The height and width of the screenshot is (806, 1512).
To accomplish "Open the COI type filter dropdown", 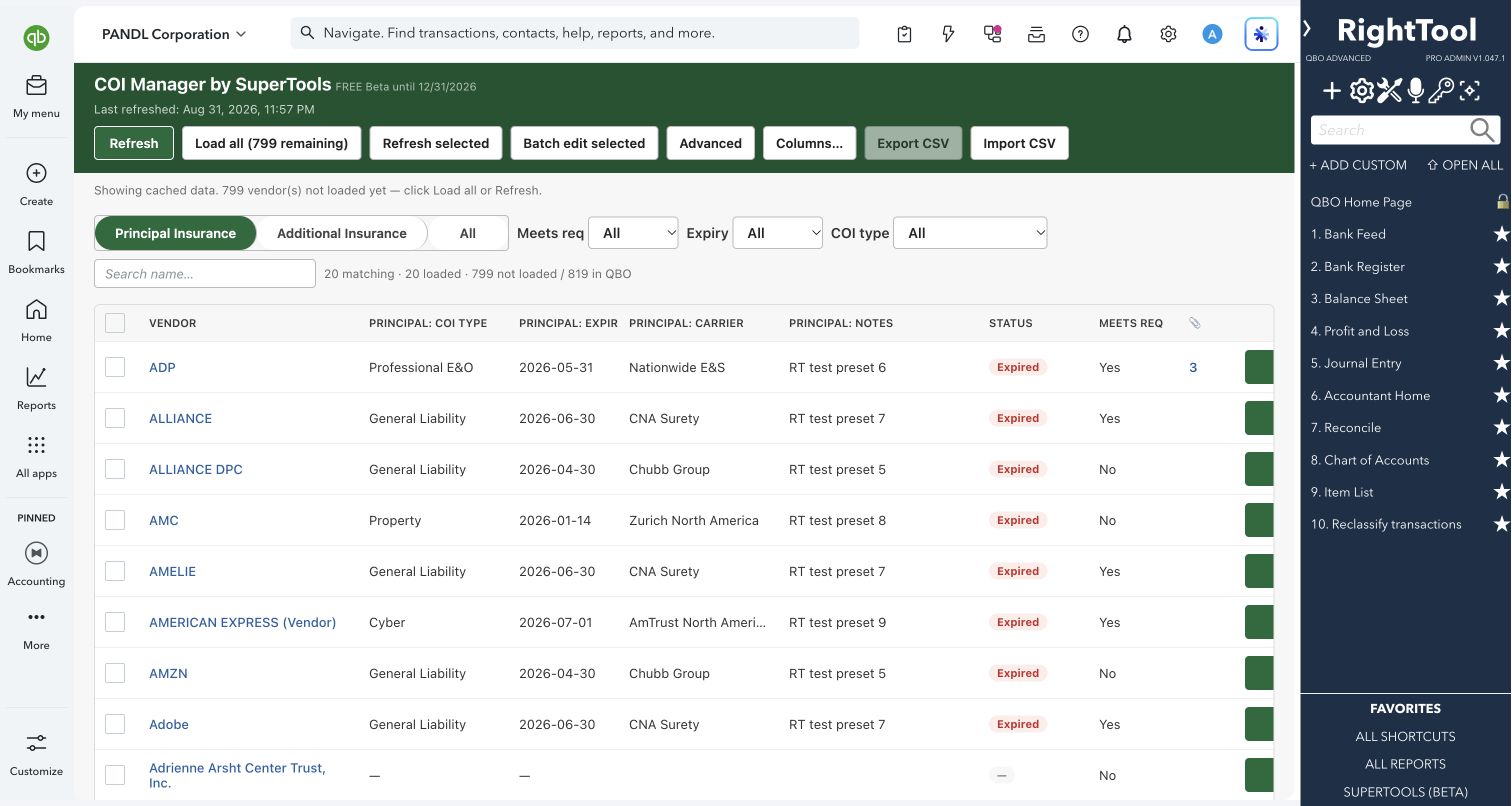I will [x=970, y=233].
